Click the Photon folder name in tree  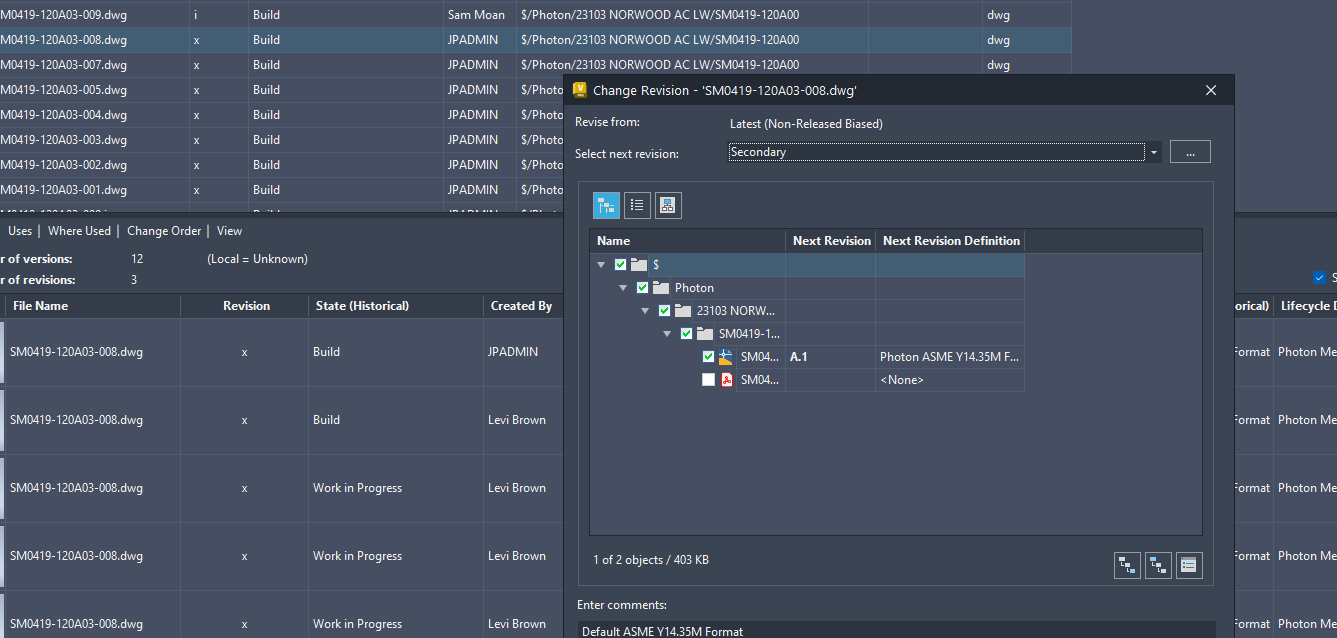[x=694, y=288]
